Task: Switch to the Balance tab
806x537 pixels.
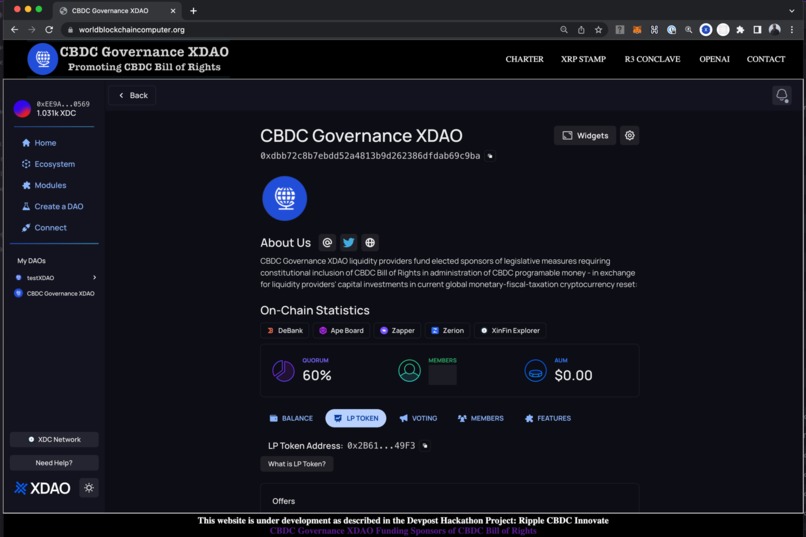Action: [291, 418]
